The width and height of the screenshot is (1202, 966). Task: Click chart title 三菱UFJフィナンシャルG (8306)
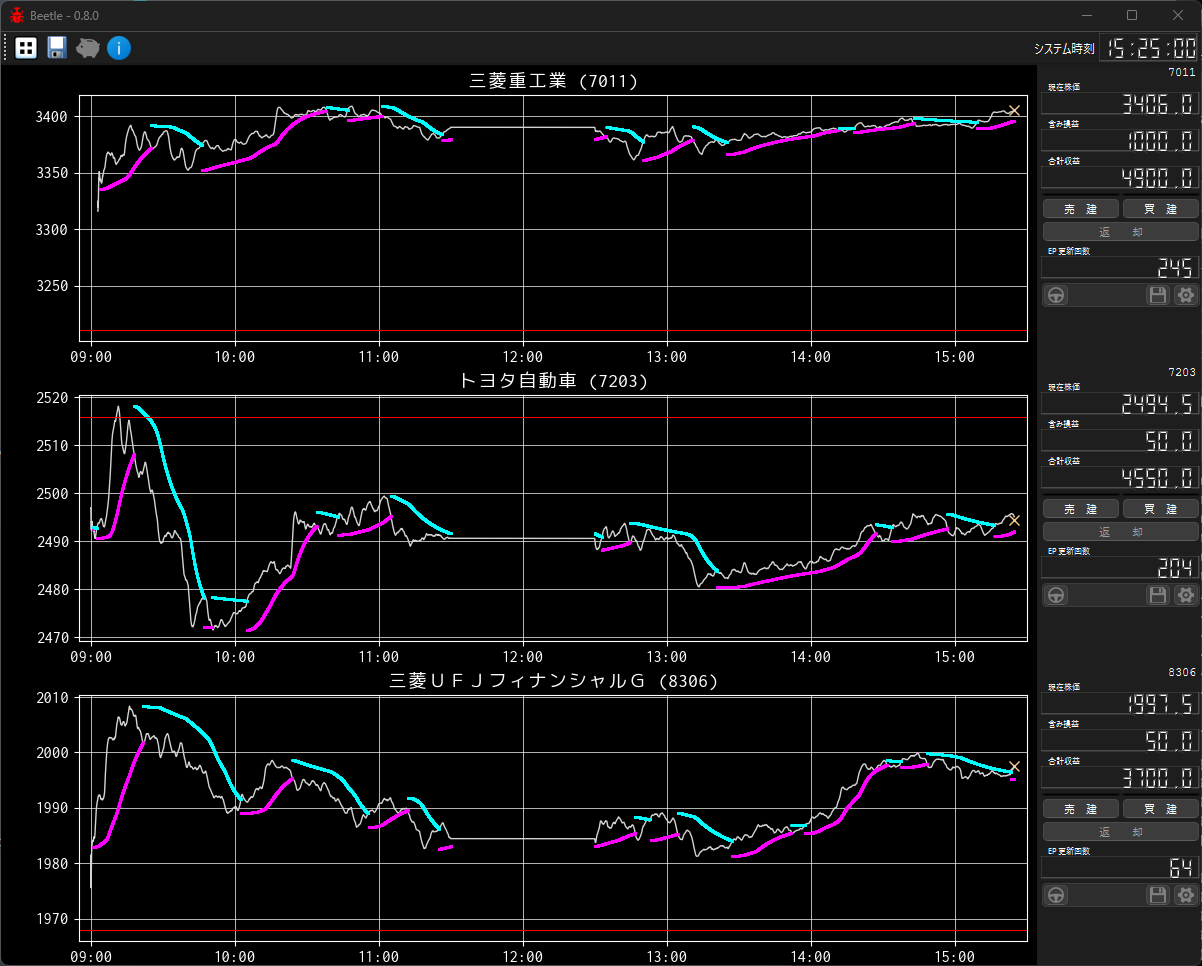(553, 681)
